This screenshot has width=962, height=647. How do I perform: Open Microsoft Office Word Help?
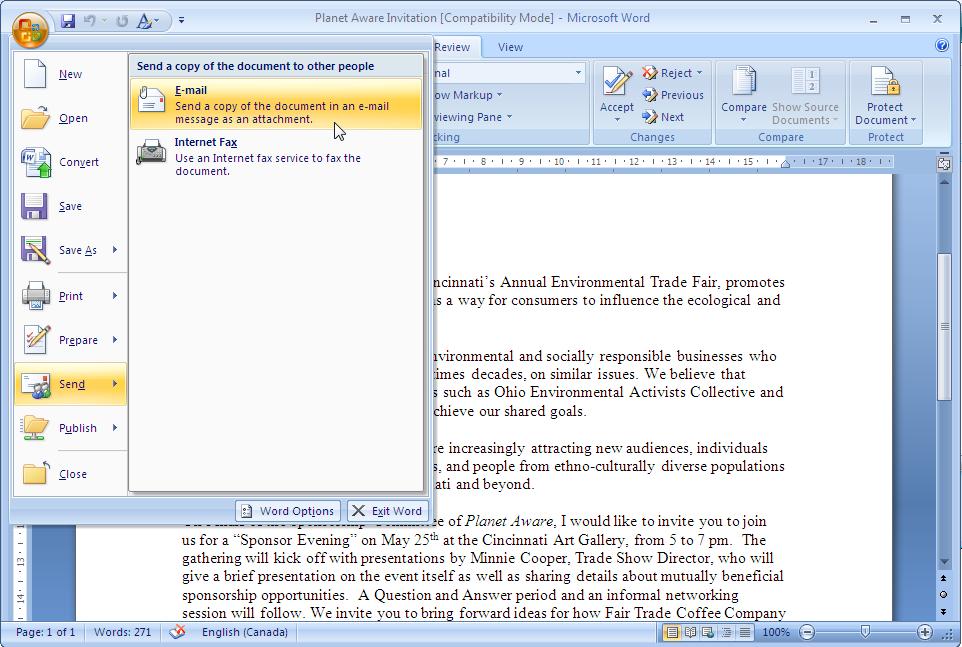point(942,45)
